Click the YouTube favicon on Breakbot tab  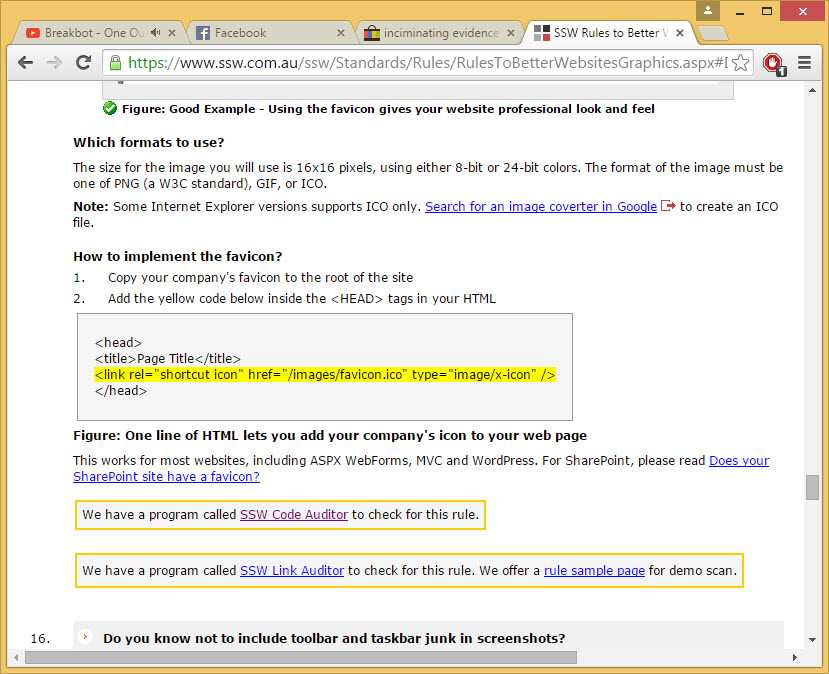[33, 33]
